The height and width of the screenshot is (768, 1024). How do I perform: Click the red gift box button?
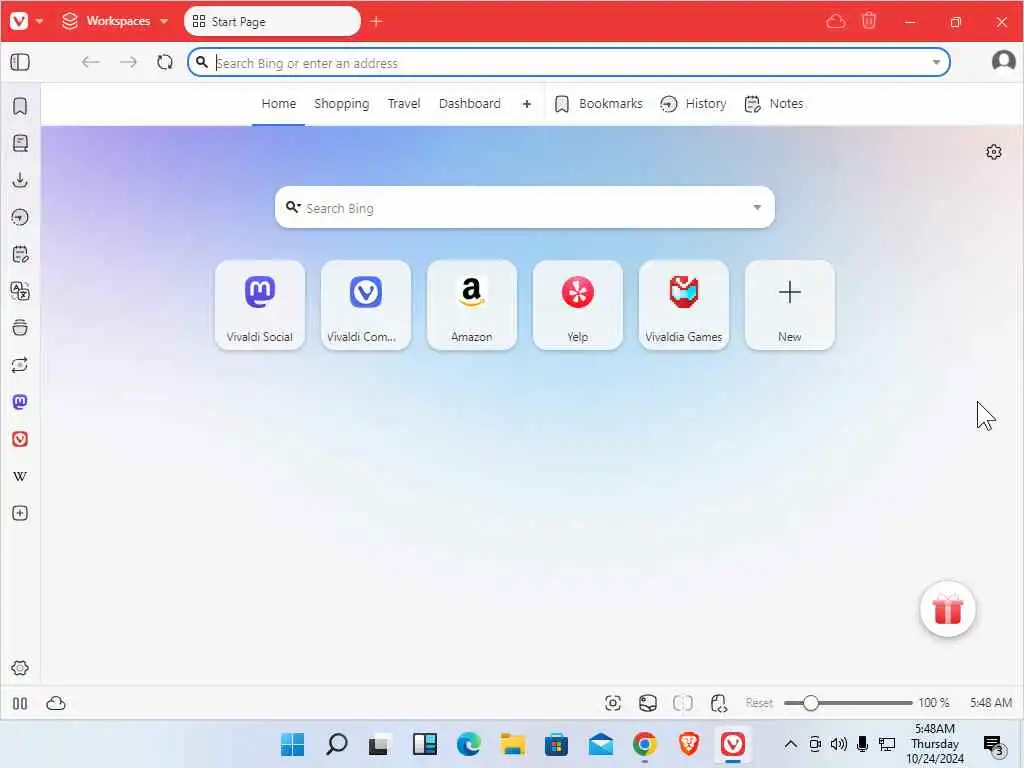(947, 609)
